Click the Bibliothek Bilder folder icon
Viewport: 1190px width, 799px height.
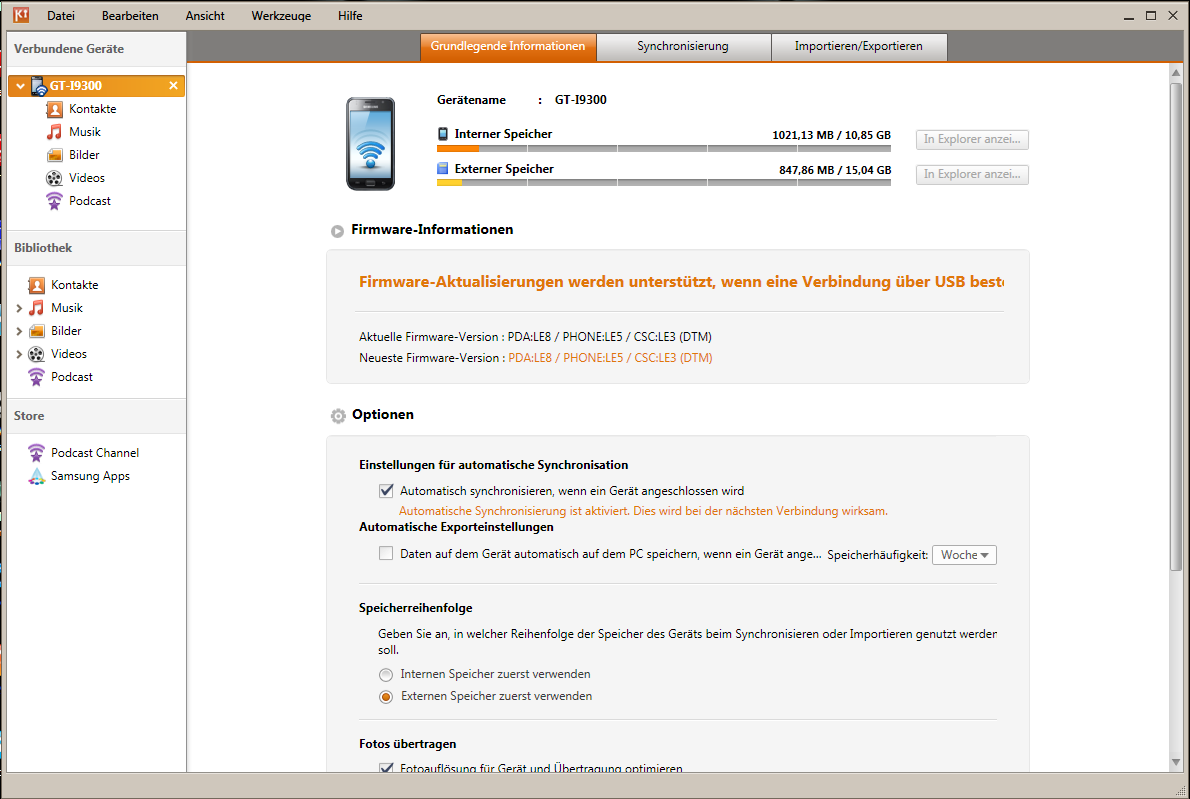click(x=36, y=331)
